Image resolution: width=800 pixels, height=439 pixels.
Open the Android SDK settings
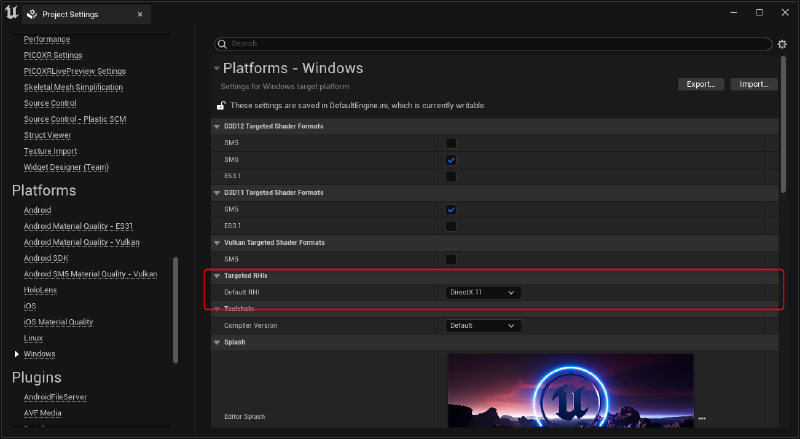click(46, 258)
